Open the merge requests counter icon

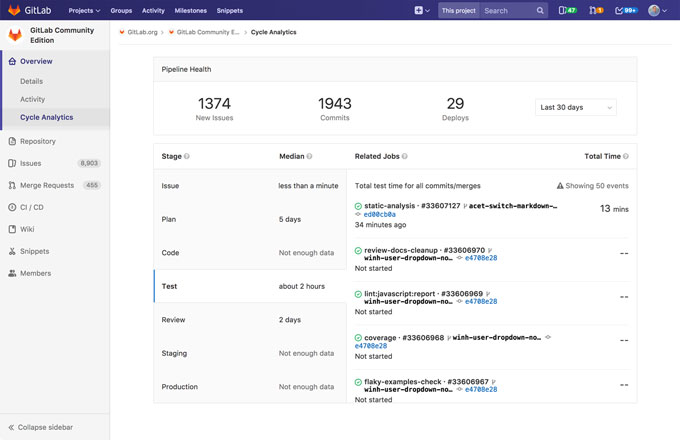pyautogui.click(x=596, y=11)
